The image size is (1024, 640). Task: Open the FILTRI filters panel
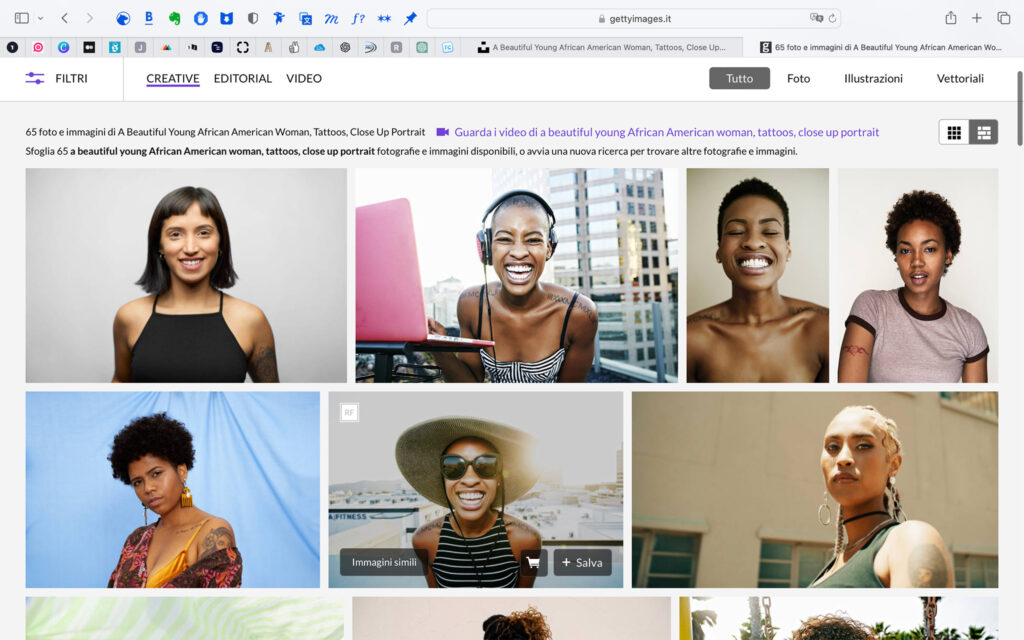(56, 78)
